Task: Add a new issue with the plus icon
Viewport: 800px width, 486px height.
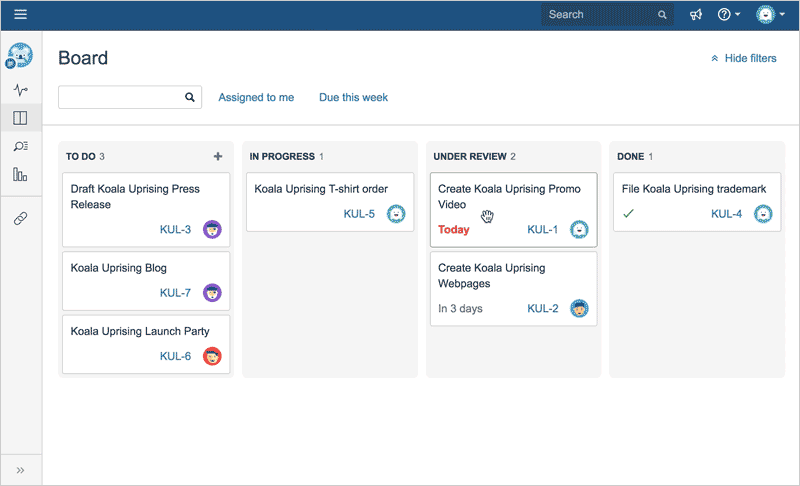Action: pos(218,156)
